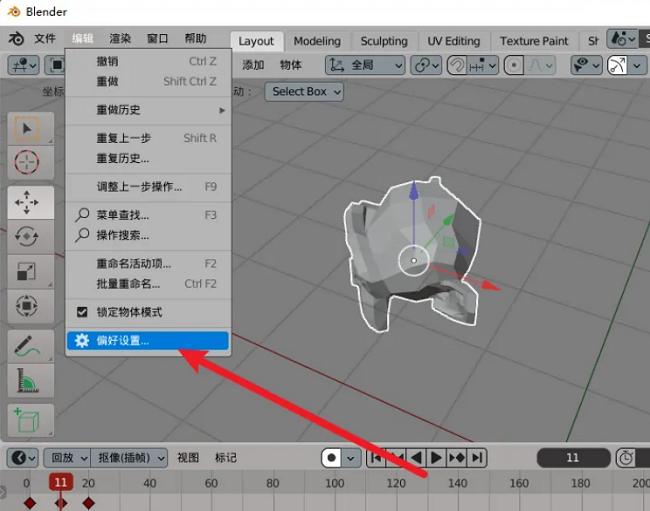Choose the Scale tool
This screenshot has width=650, height=511.
27,271
